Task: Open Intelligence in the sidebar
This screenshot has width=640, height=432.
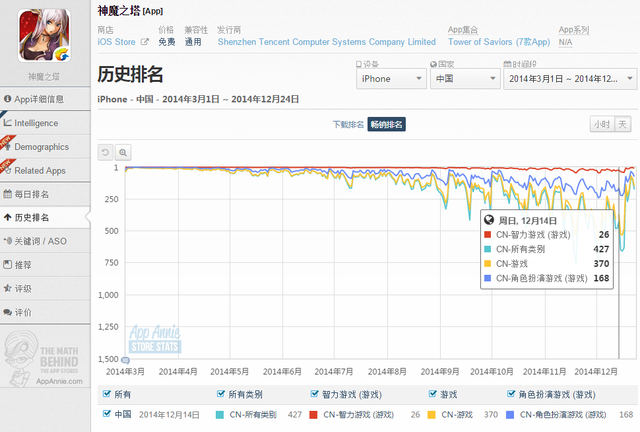Action: (x=45, y=123)
